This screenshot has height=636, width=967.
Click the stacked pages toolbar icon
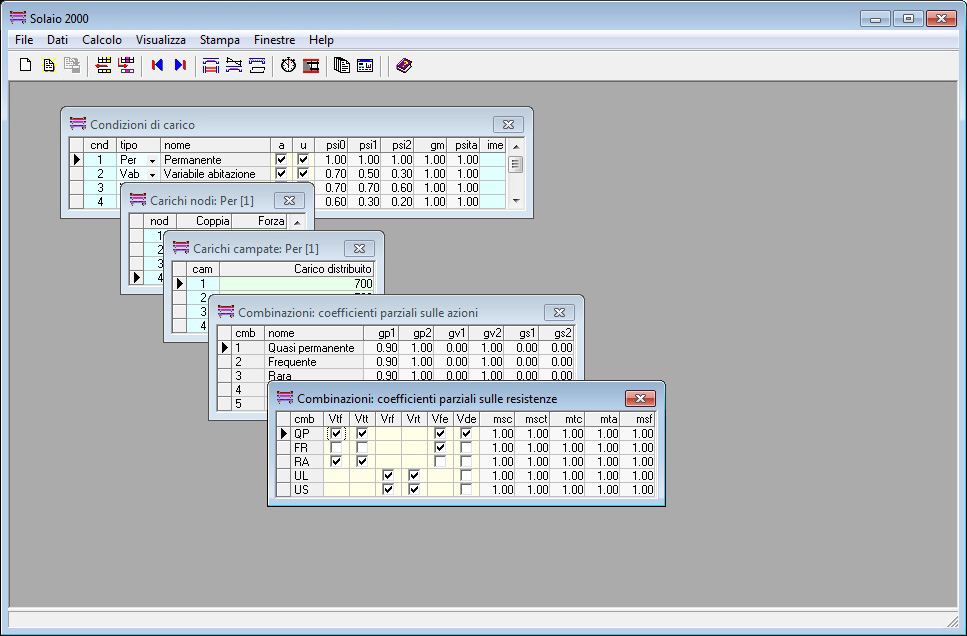[342, 65]
